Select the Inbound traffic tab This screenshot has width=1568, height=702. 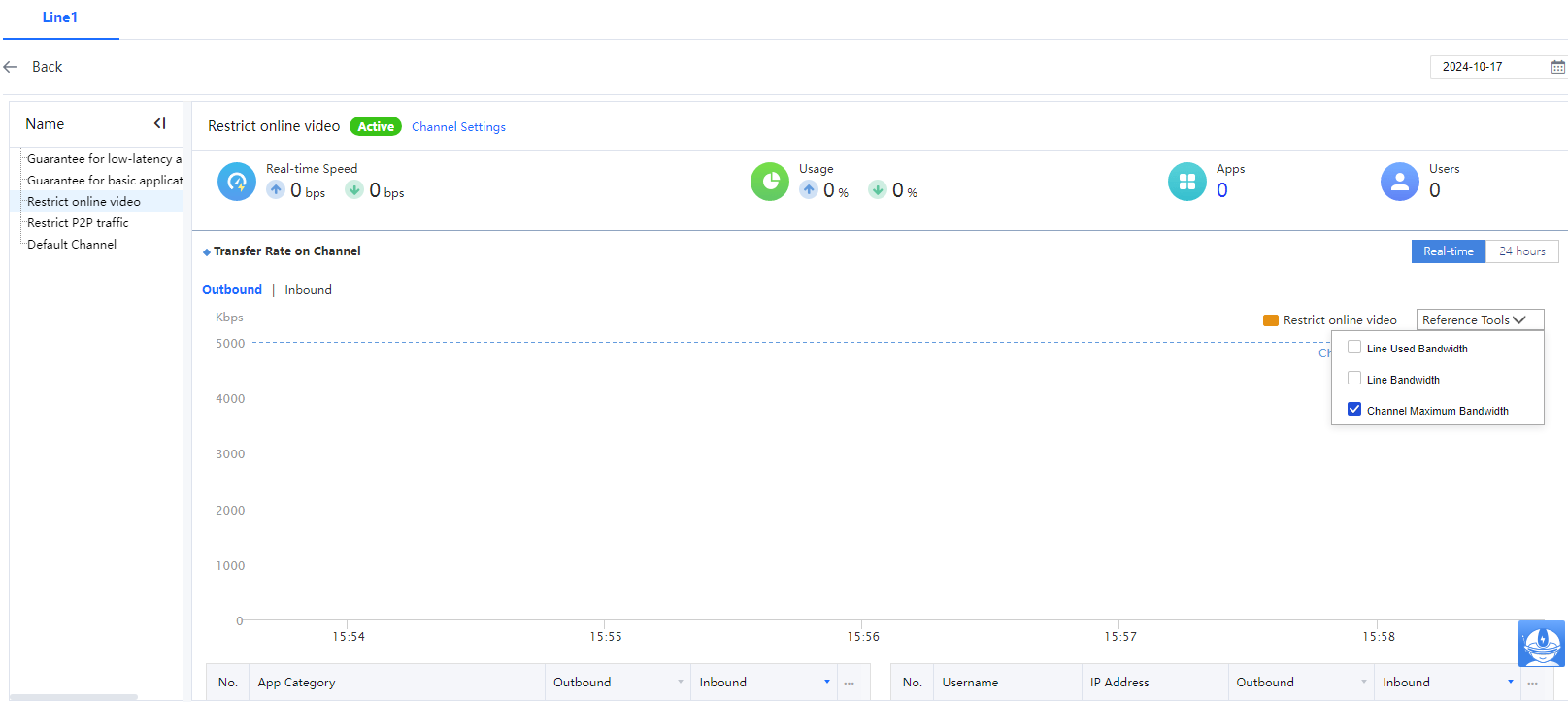tap(308, 290)
